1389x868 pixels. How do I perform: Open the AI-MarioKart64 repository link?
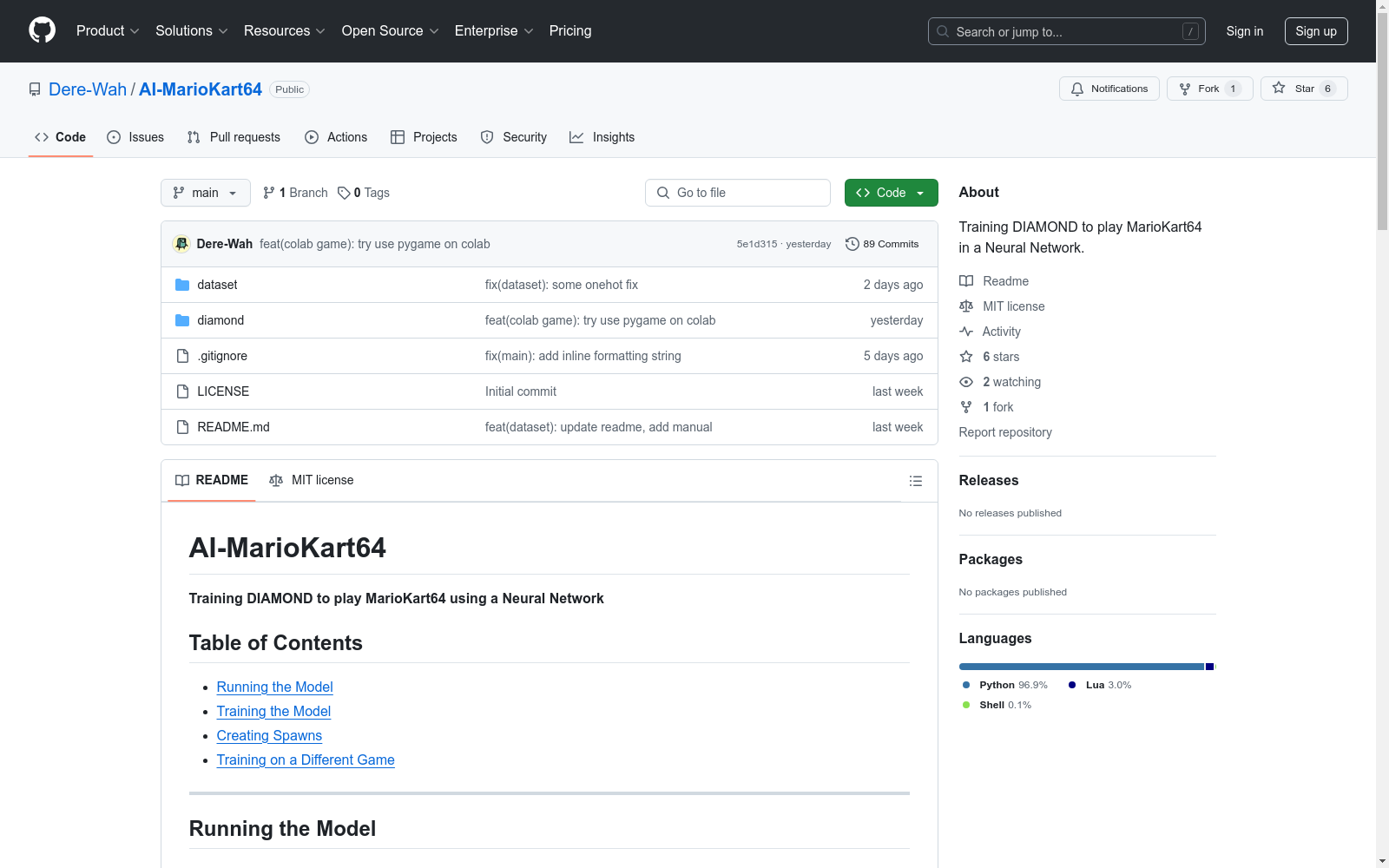(x=201, y=89)
